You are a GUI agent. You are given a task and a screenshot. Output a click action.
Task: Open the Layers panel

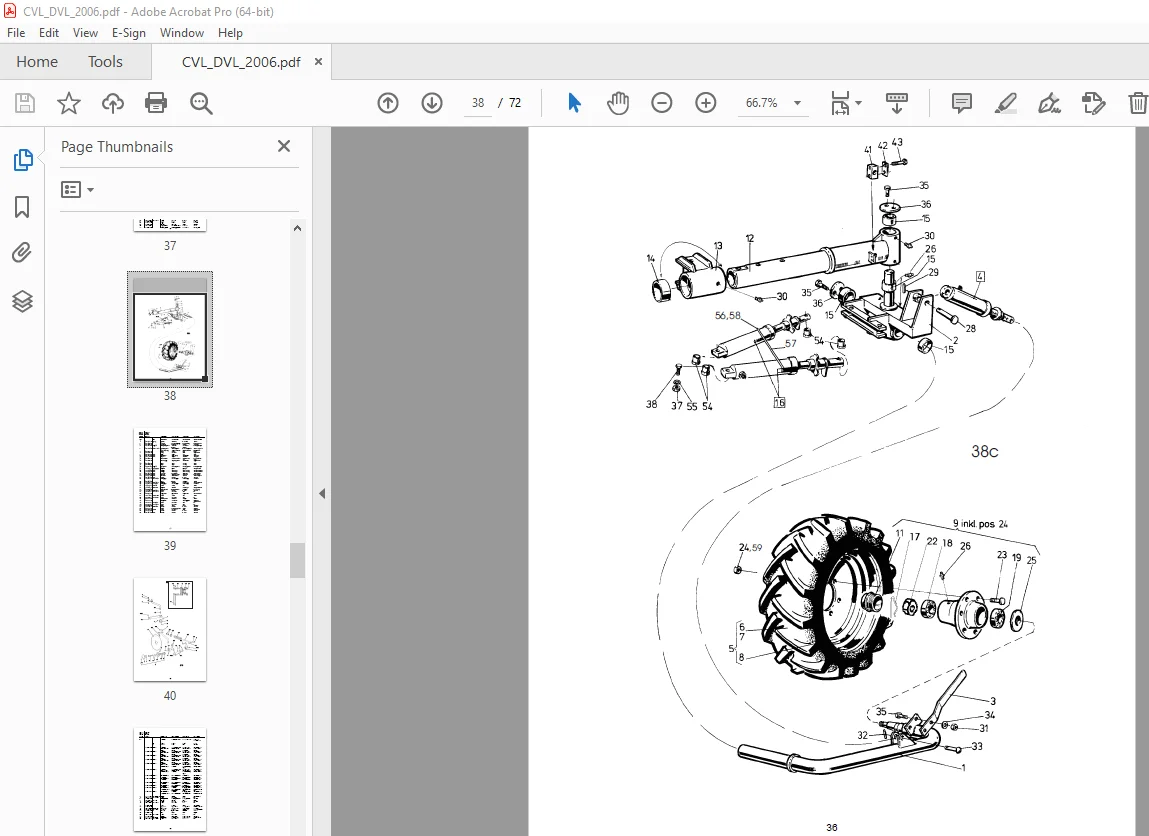coord(22,301)
